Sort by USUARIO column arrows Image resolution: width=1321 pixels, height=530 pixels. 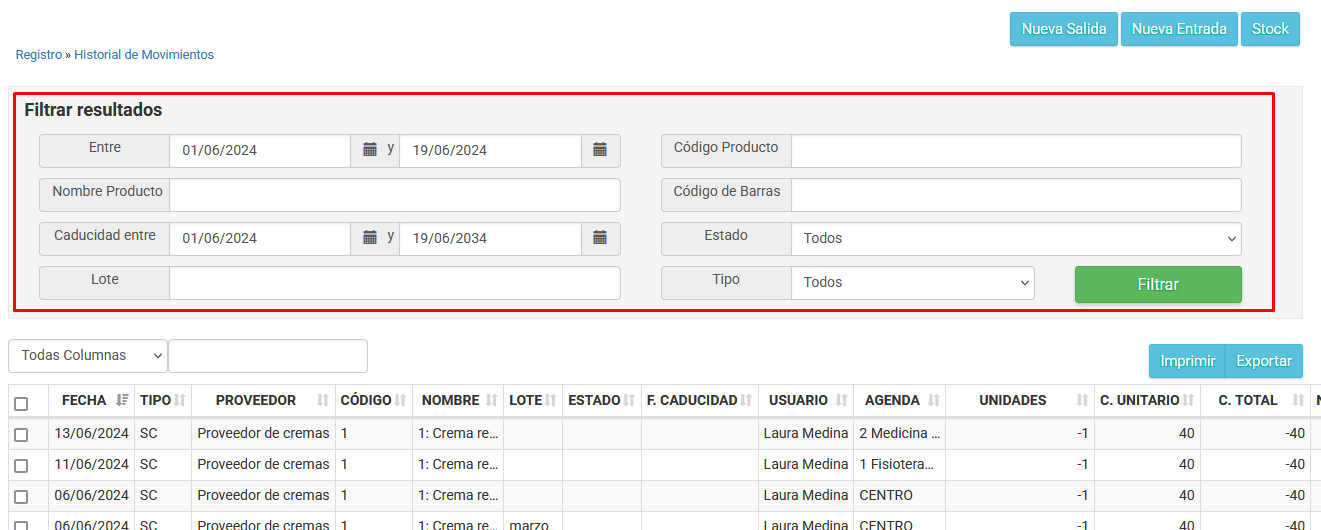[x=840, y=400]
